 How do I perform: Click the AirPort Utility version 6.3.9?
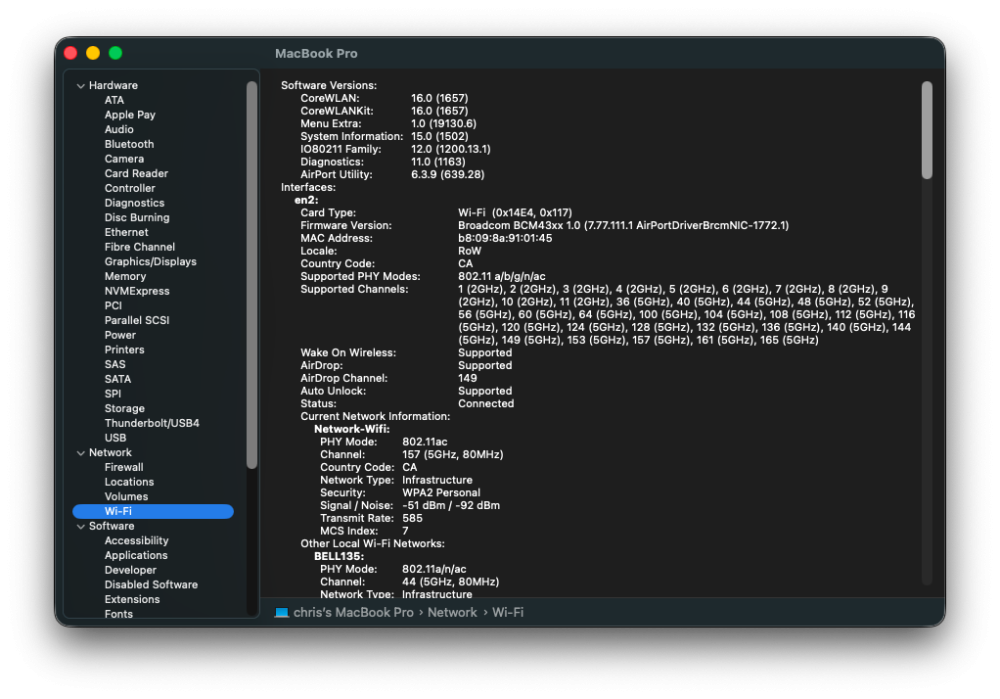(447, 175)
